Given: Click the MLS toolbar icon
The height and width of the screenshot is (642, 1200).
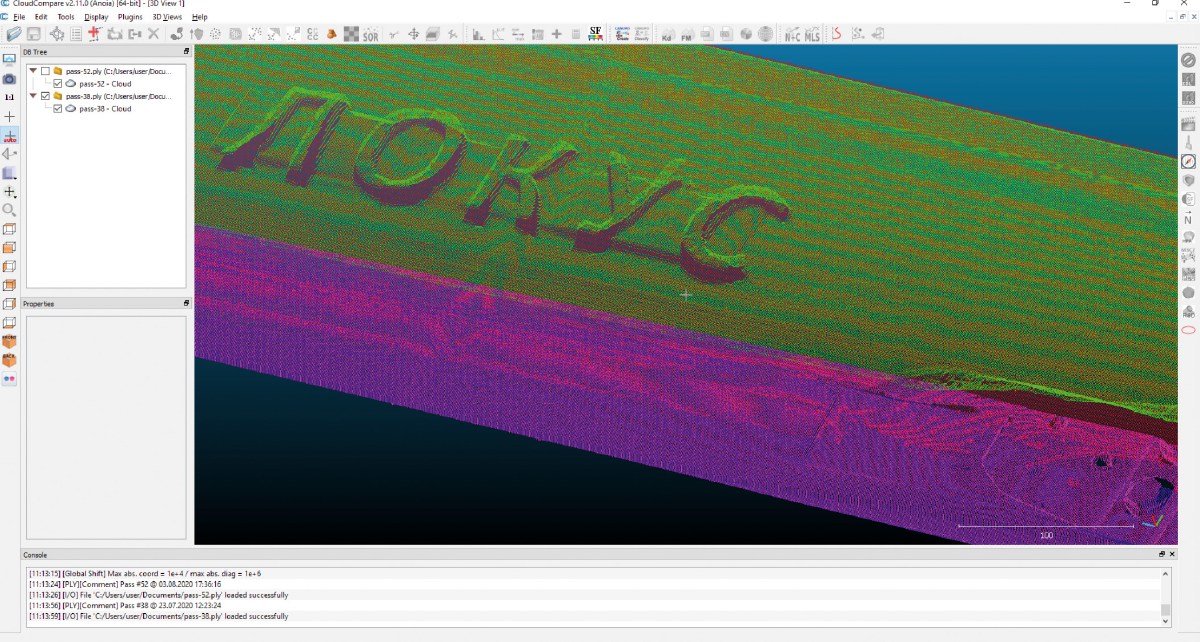Looking at the screenshot, I should (x=812, y=35).
